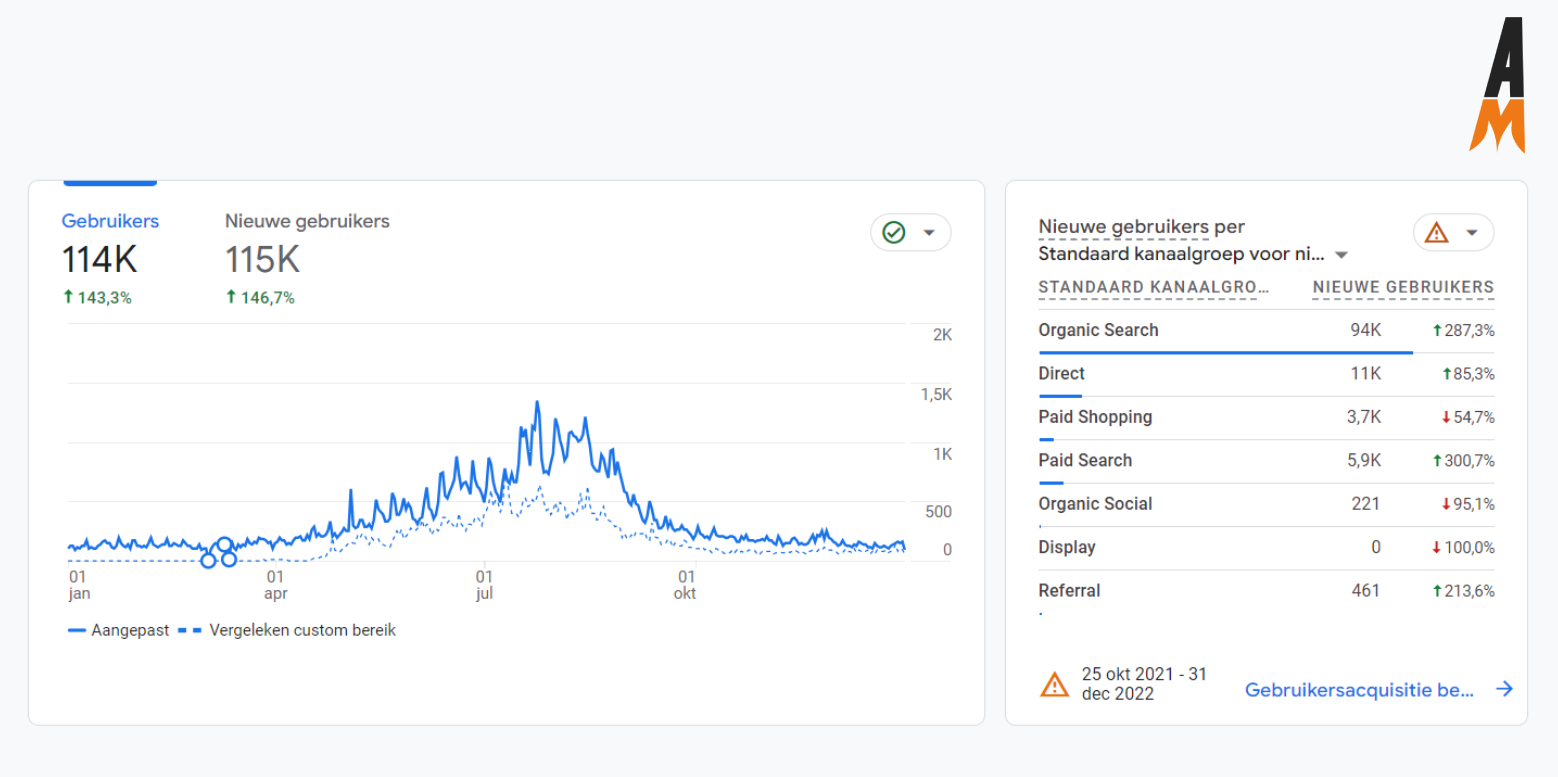Click the 85,3% change for Direct
The width and height of the screenshot is (1558, 777).
pyautogui.click(x=1468, y=374)
